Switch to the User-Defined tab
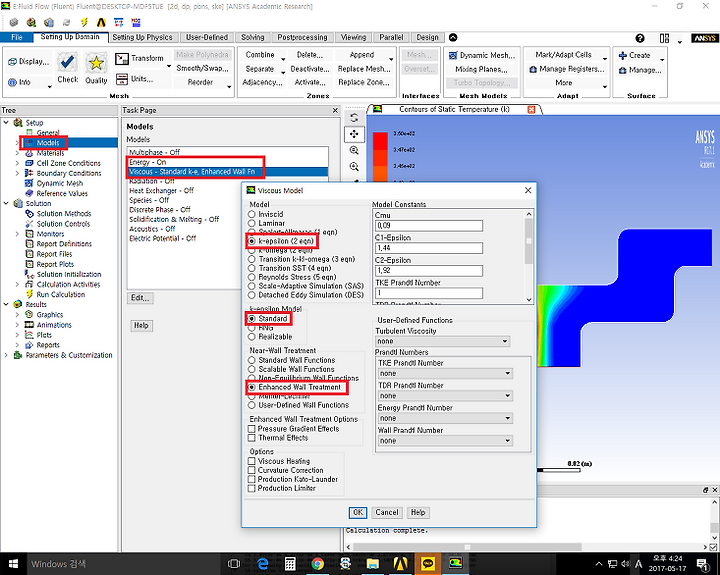The height and width of the screenshot is (575, 720). pos(207,37)
